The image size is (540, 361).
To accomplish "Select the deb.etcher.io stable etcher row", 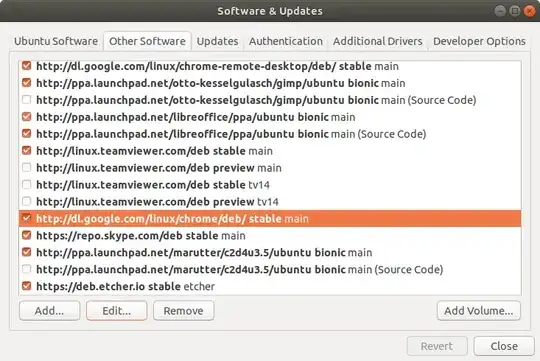I will [x=270, y=286].
